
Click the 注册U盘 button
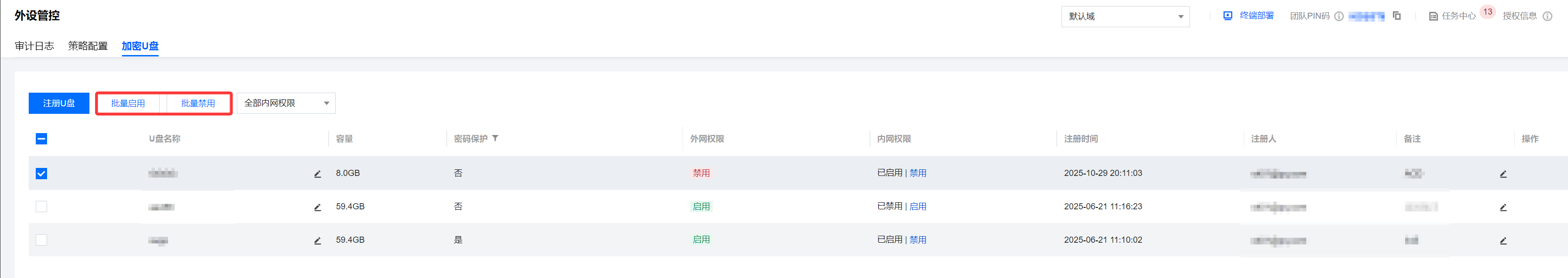coord(59,103)
